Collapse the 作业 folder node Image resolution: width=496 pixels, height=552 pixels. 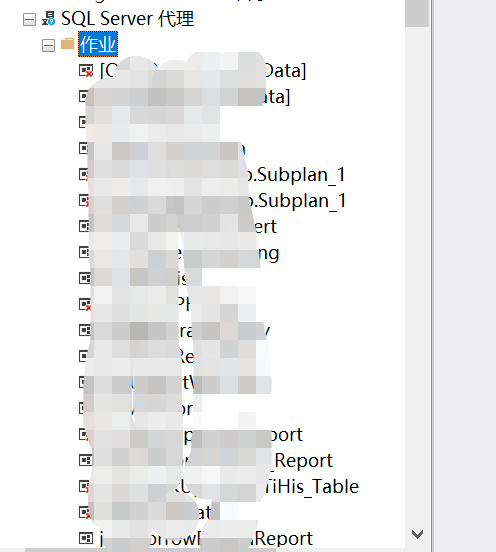[48, 45]
